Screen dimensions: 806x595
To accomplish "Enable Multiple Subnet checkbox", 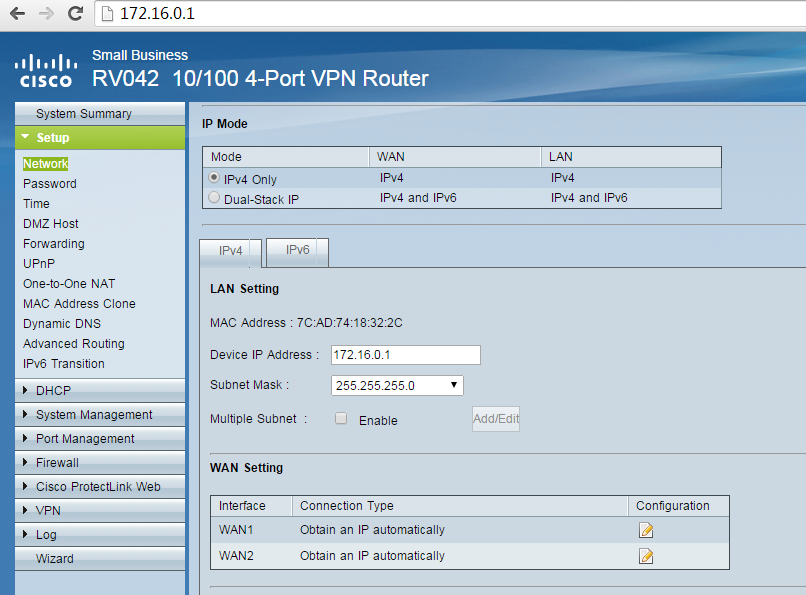I will [x=341, y=419].
